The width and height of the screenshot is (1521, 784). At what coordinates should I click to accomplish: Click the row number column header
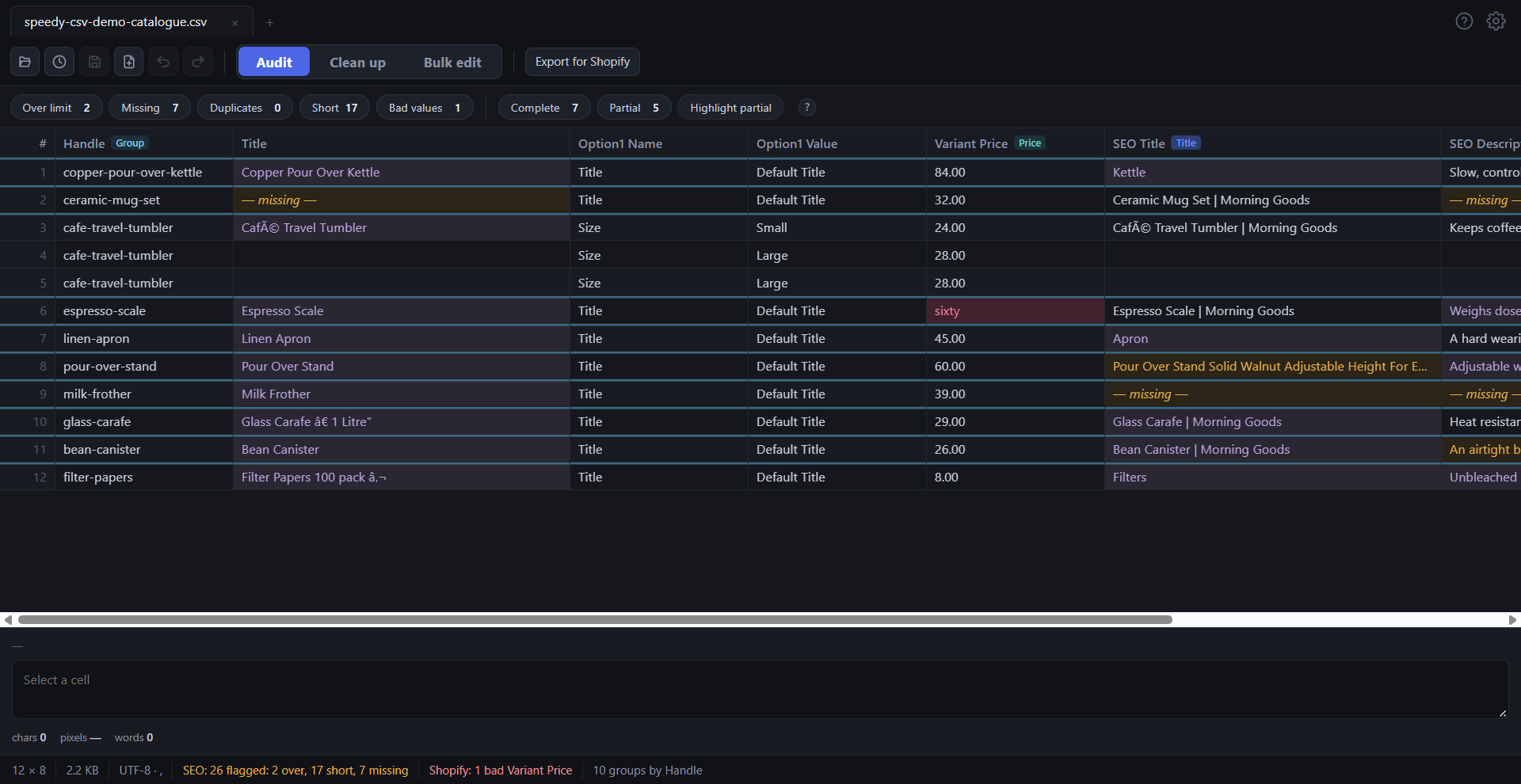pos(28,143)
